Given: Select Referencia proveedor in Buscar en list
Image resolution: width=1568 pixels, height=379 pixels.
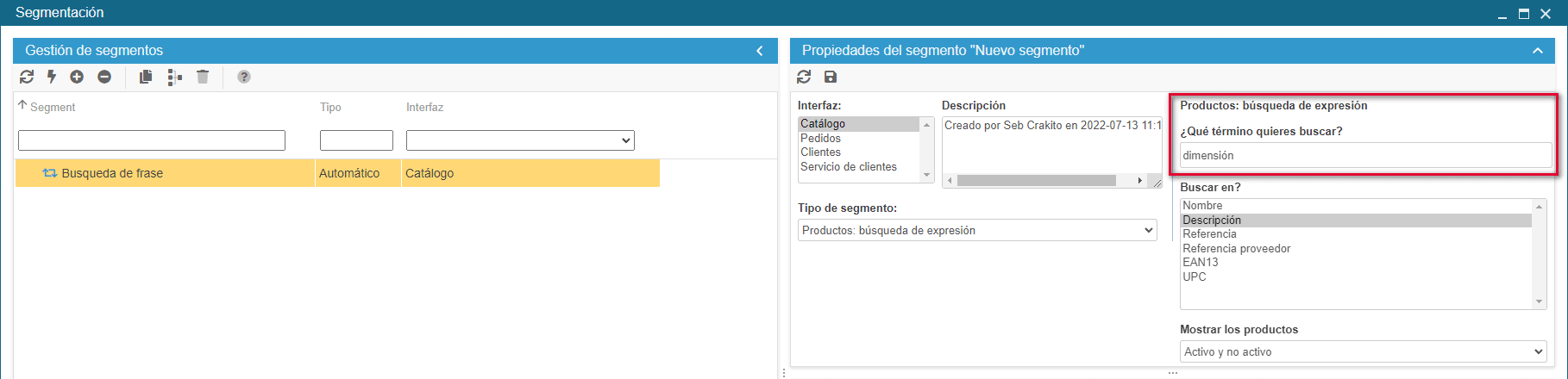Looking at the screenshot, I should coord(1236,248).
